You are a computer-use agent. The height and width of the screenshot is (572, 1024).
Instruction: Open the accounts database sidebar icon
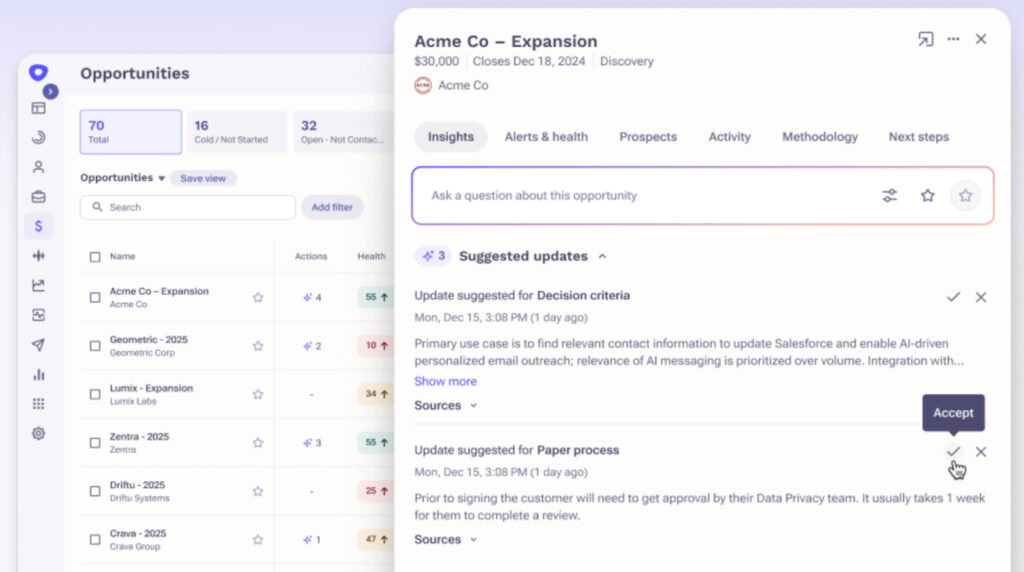point(39,197)
